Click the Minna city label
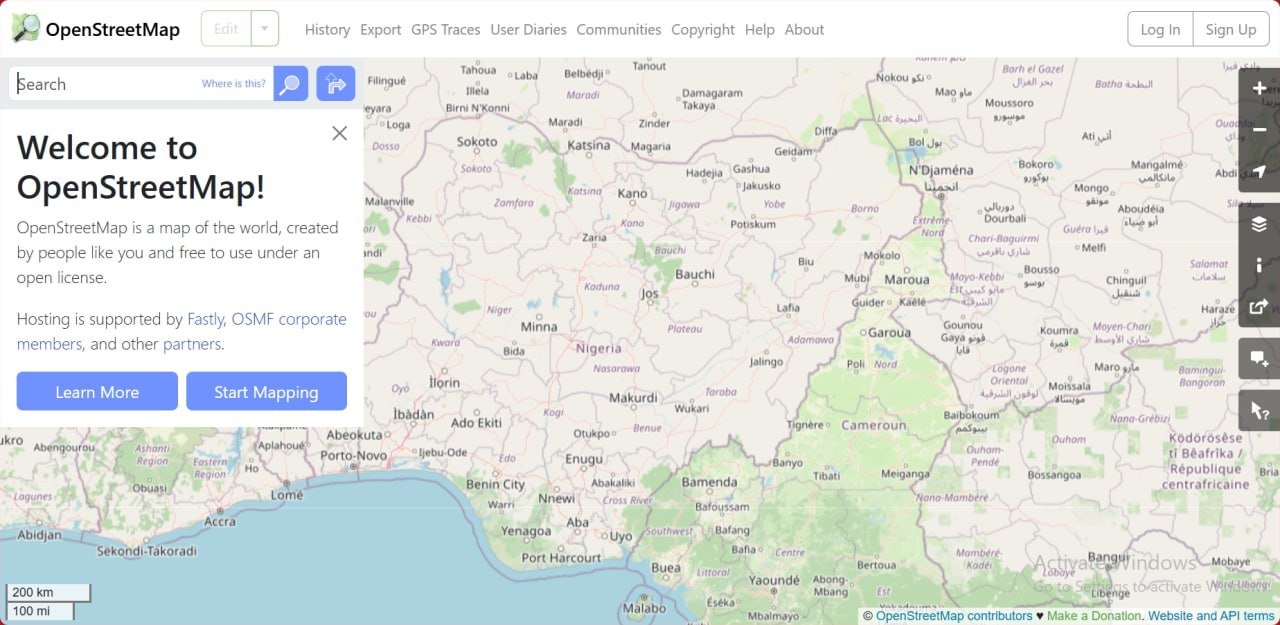This screenshot has width=1280, height=625. [539, 326]
